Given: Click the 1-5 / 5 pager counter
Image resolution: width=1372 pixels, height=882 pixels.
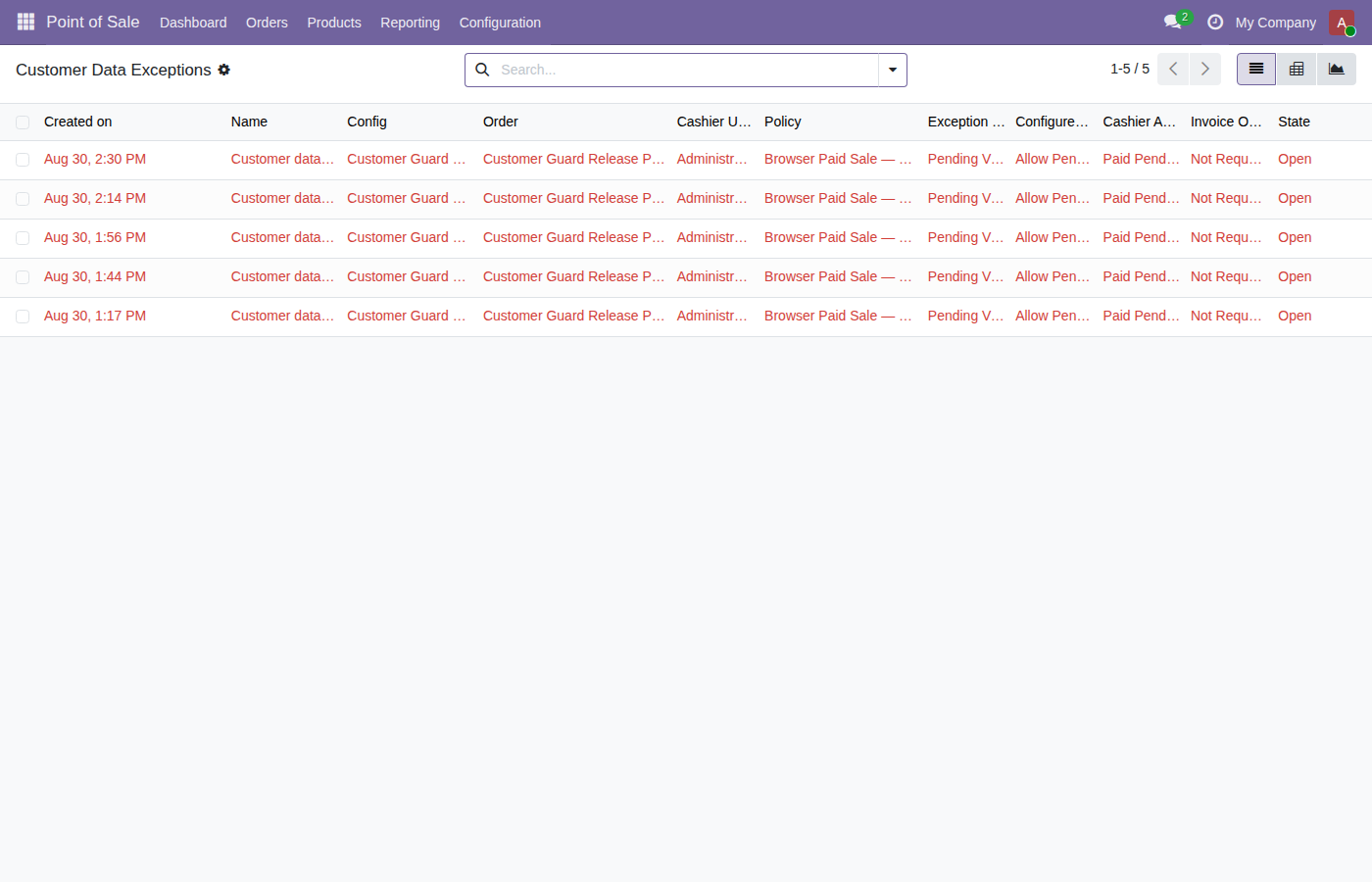Looking at the screenshot, I should pos(1130,69).
